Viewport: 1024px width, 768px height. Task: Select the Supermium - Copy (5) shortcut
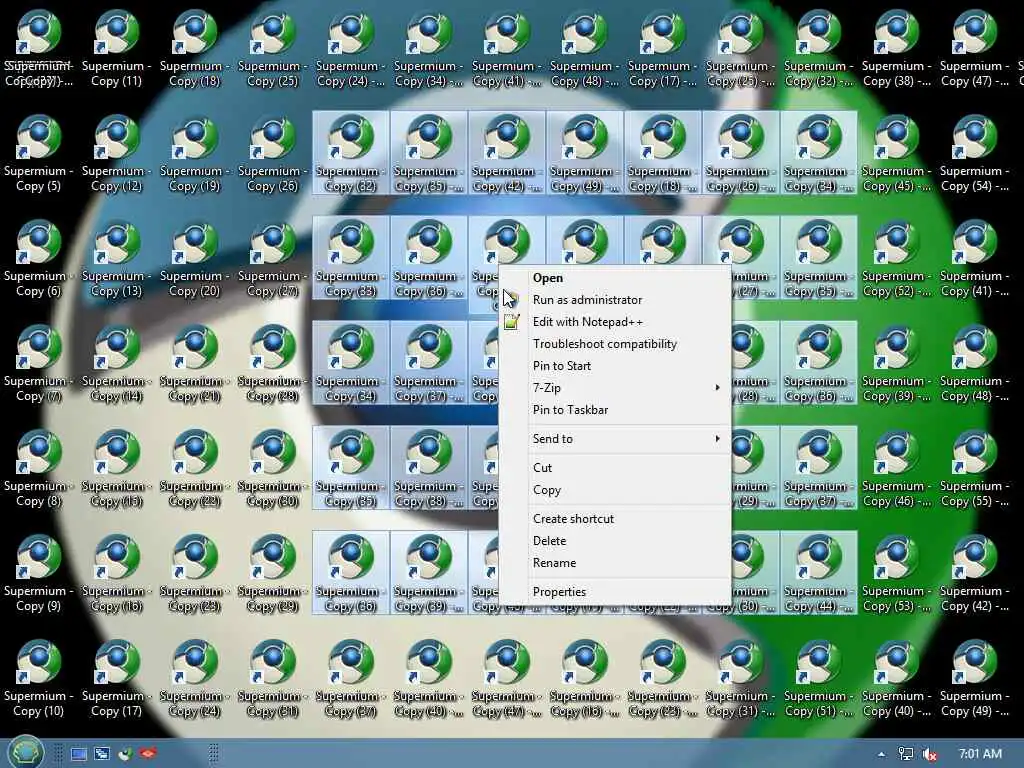click(x=39, y=154)
